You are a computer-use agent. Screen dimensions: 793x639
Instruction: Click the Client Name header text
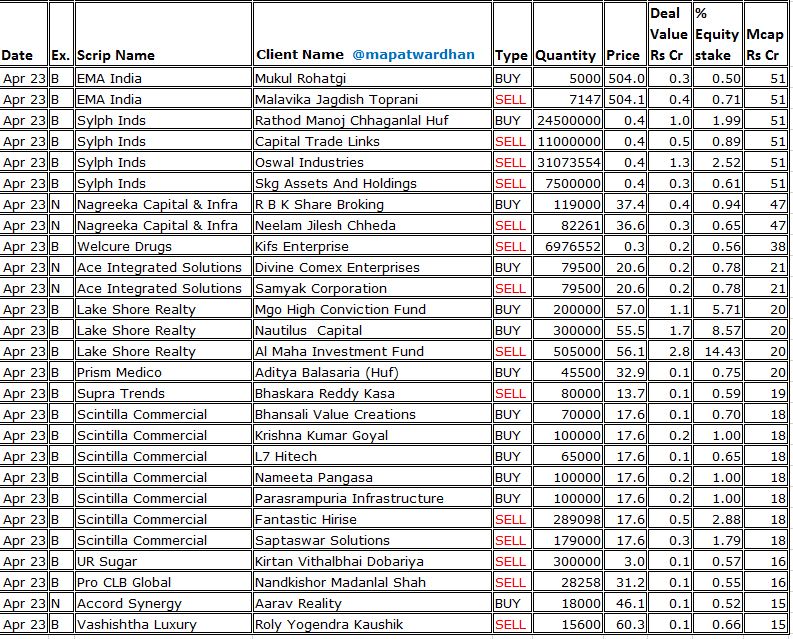click(x=300, y=55)
